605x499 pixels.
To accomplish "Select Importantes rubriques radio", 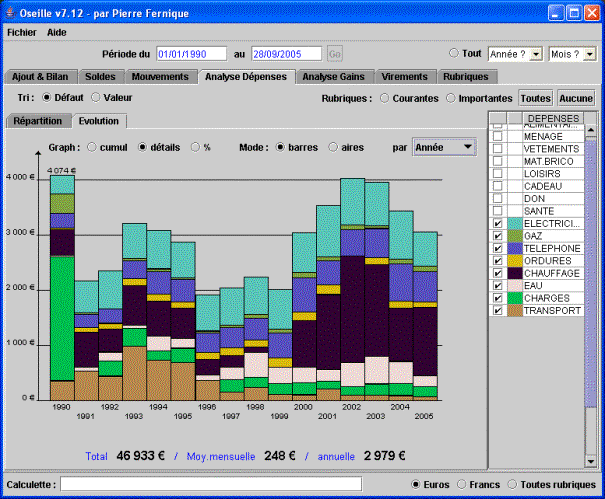I will (x=450, y=98).
